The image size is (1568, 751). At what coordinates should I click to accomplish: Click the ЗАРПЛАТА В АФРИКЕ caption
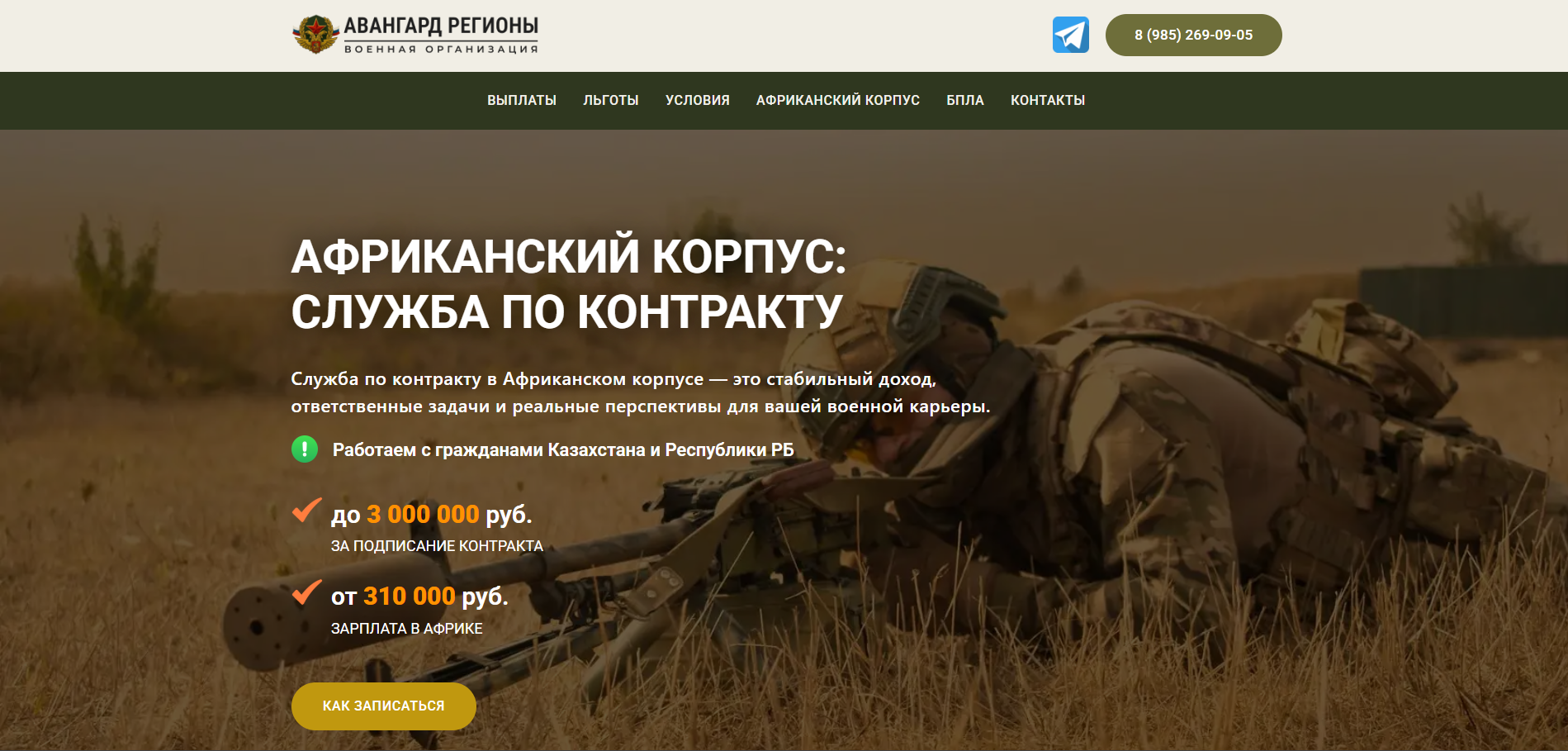[407, 629]
